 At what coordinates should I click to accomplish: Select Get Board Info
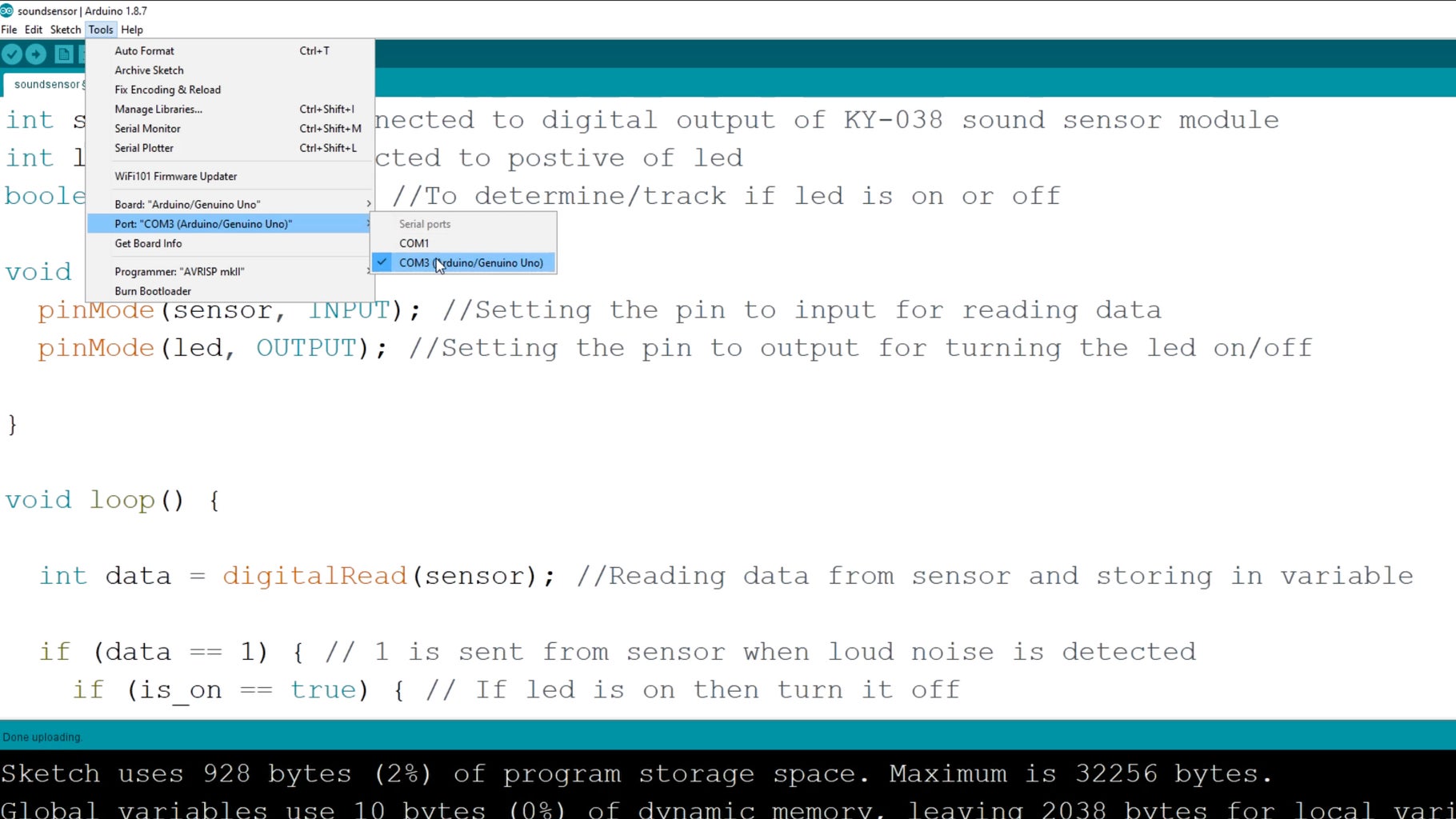pos(230,243)
